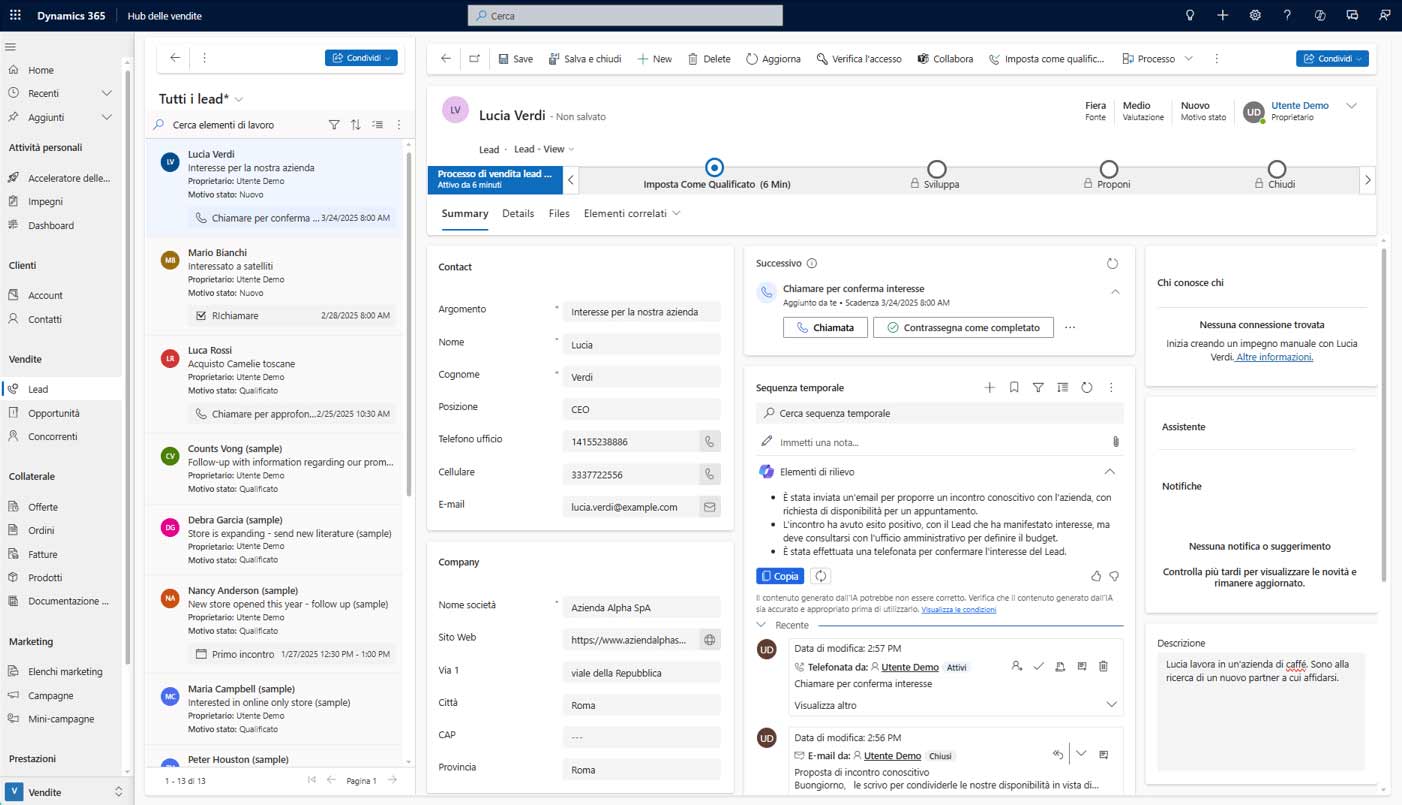Switch to the Details tab
This screenshot has width=1402, height=805.
(x=518, y=213)
